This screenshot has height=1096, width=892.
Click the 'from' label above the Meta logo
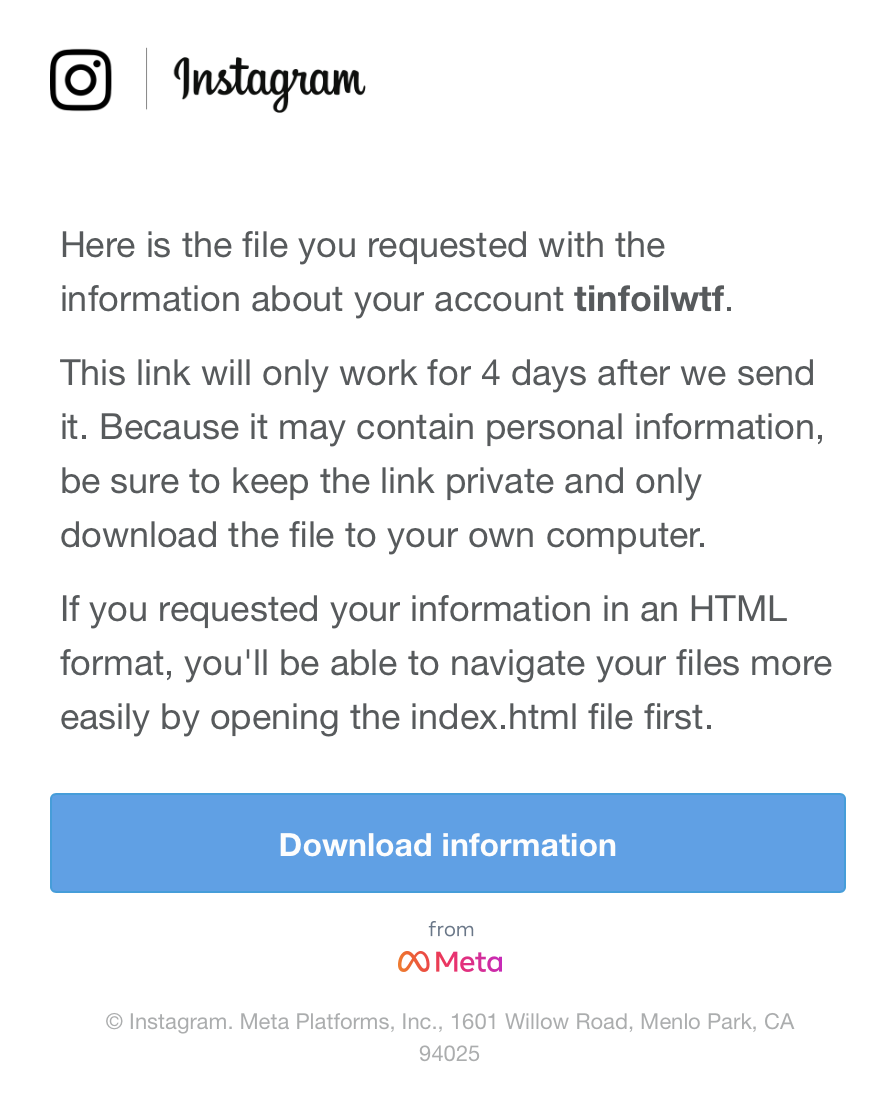(453, 929)
